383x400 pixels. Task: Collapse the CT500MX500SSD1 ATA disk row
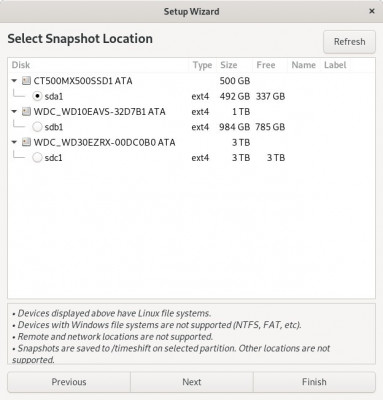coord(14,81)
